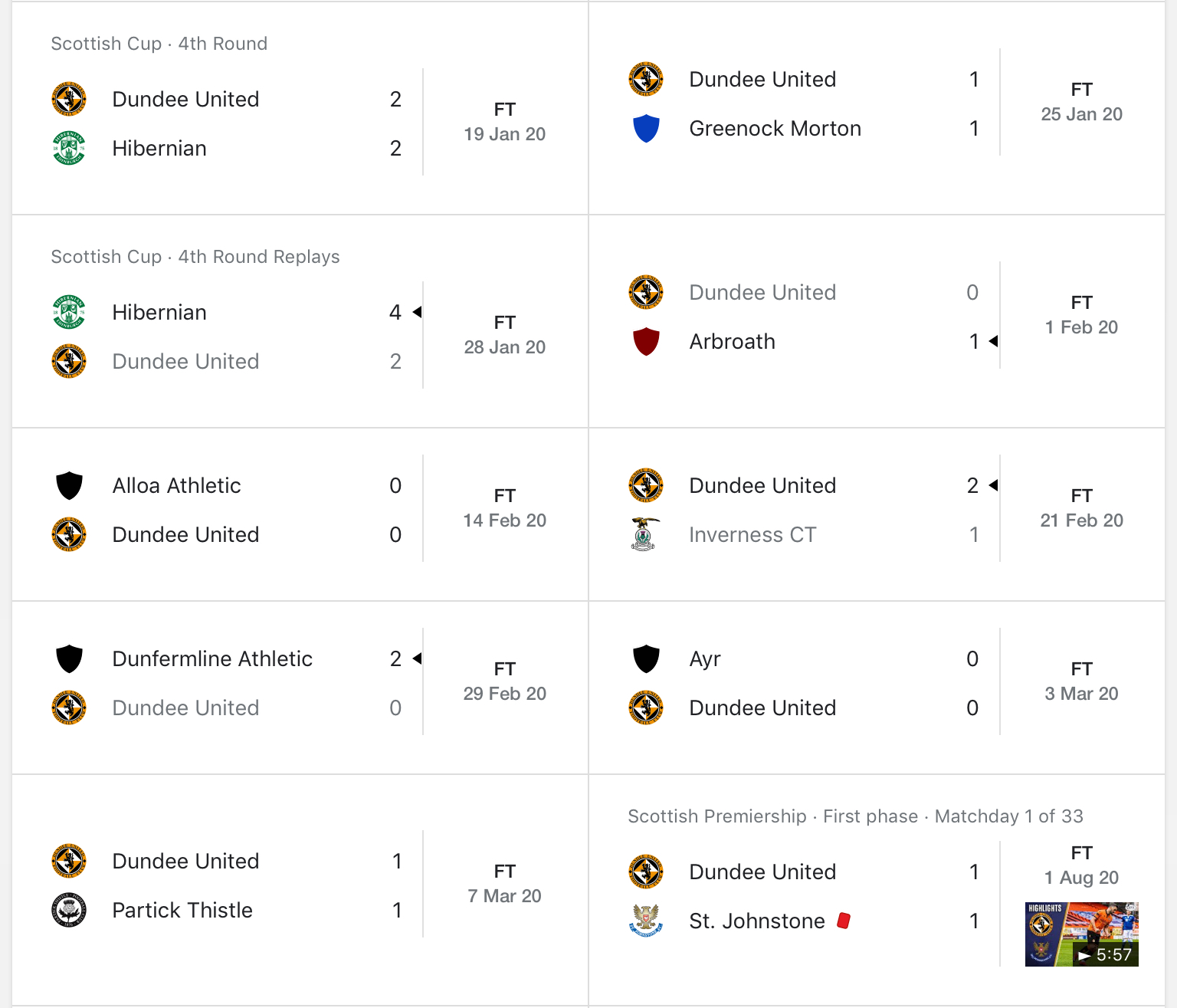The width and height of the screenshot is (1177, 1008).
Task: Click the Inverness CT club crest
Action: [646, 534]
